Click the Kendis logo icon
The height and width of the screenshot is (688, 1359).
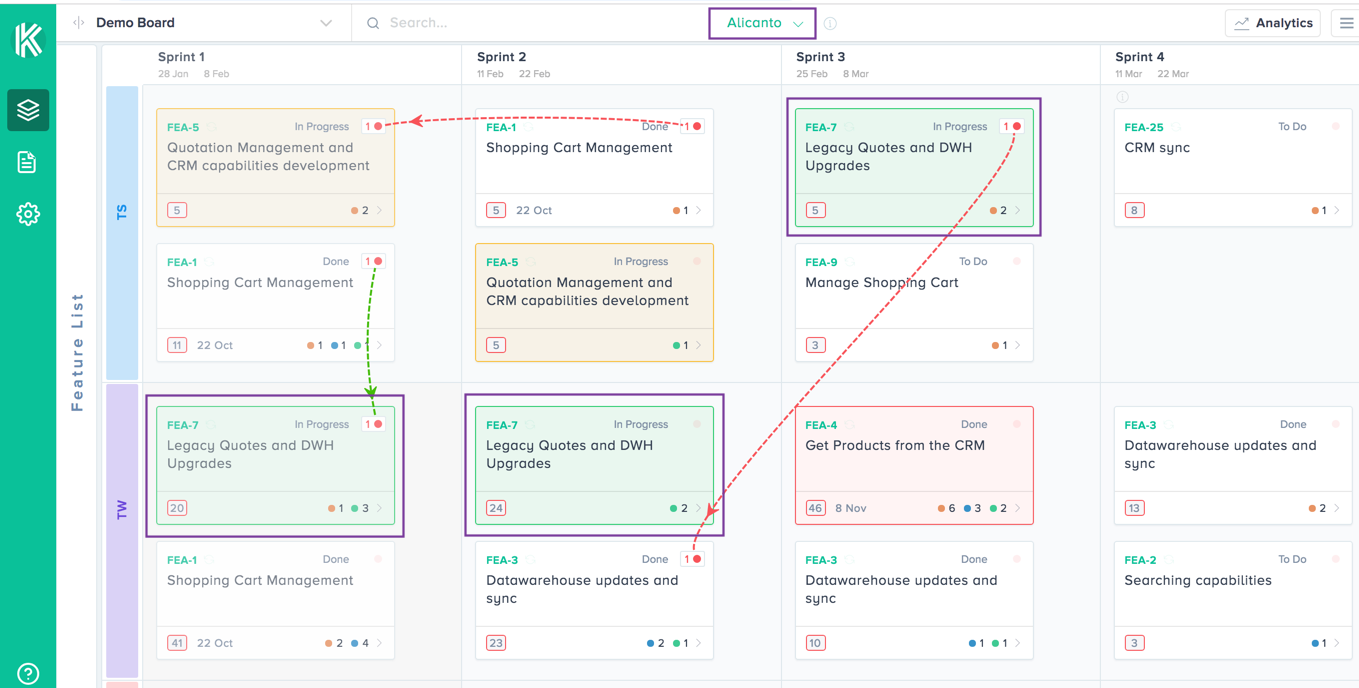(x=28, y=40)
